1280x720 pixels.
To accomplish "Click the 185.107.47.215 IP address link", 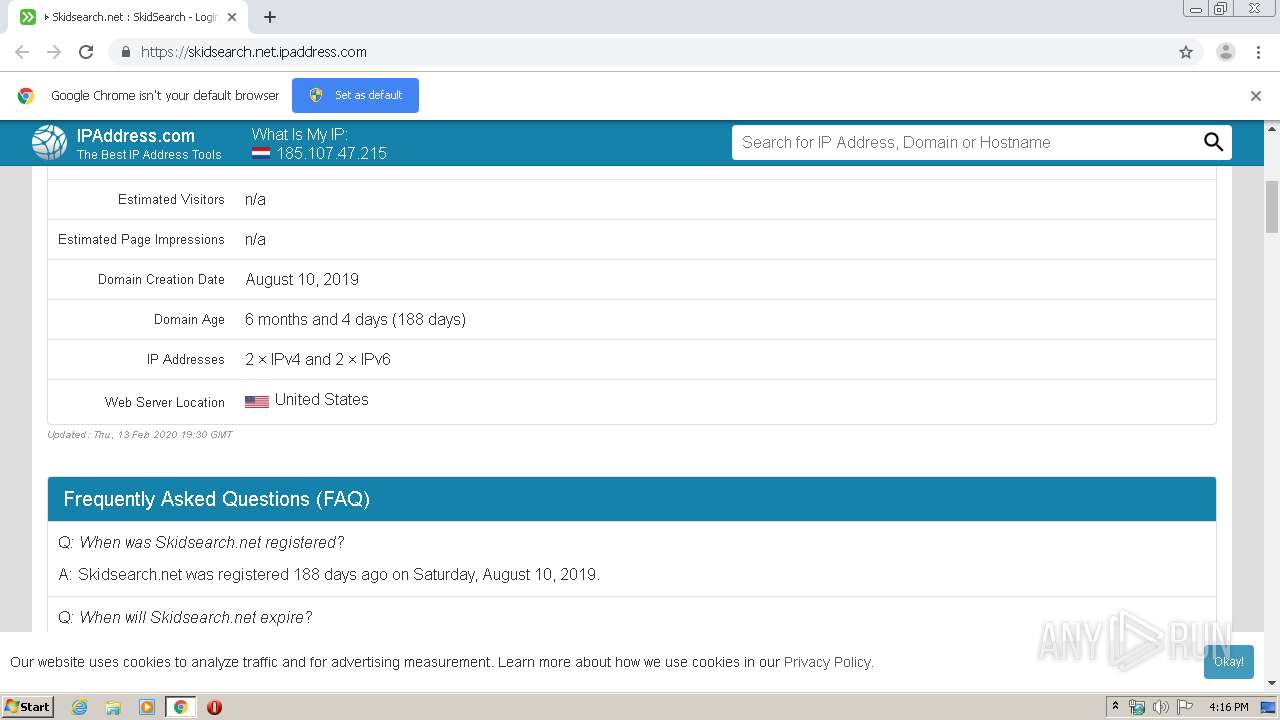I will 332,154.
